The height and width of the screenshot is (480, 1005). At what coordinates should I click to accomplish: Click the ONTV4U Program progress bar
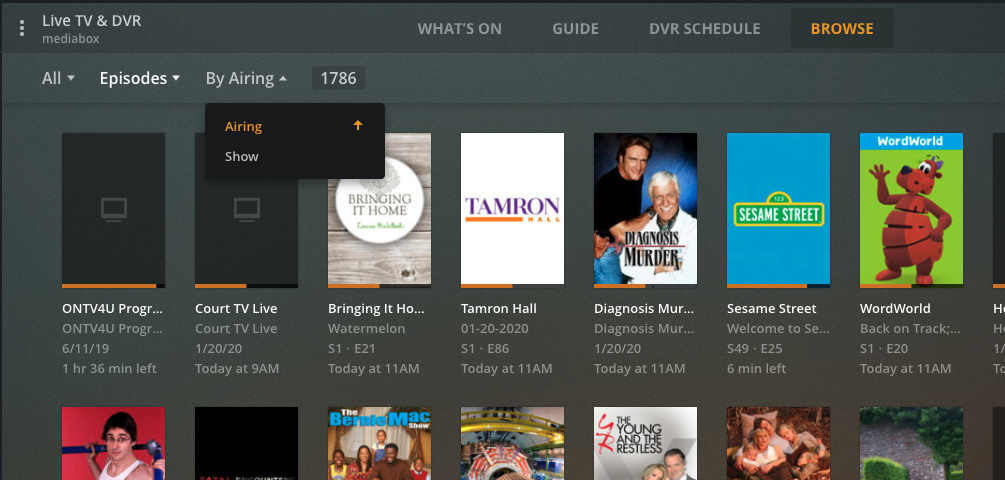[x=113, y=285]
